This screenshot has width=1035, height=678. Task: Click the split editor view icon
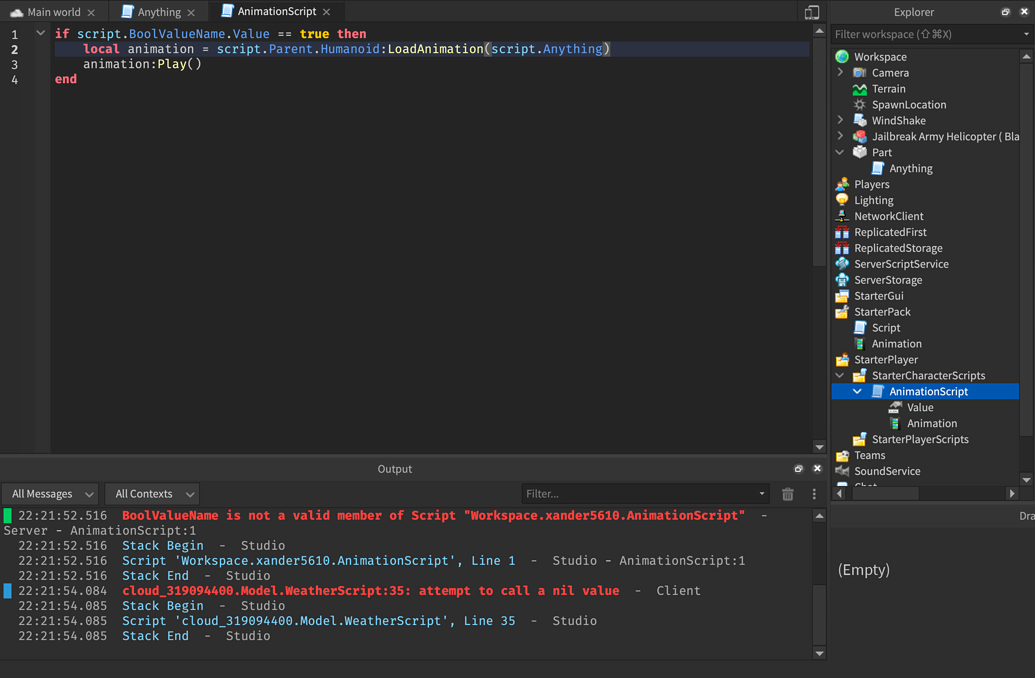(x=812, y=12)
